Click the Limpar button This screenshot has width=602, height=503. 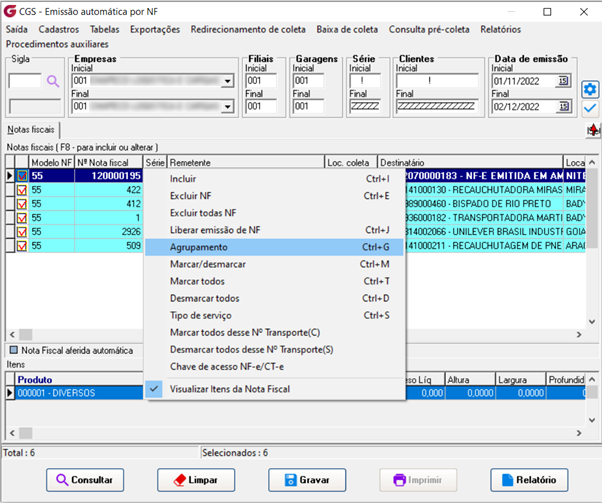point(196,480)
